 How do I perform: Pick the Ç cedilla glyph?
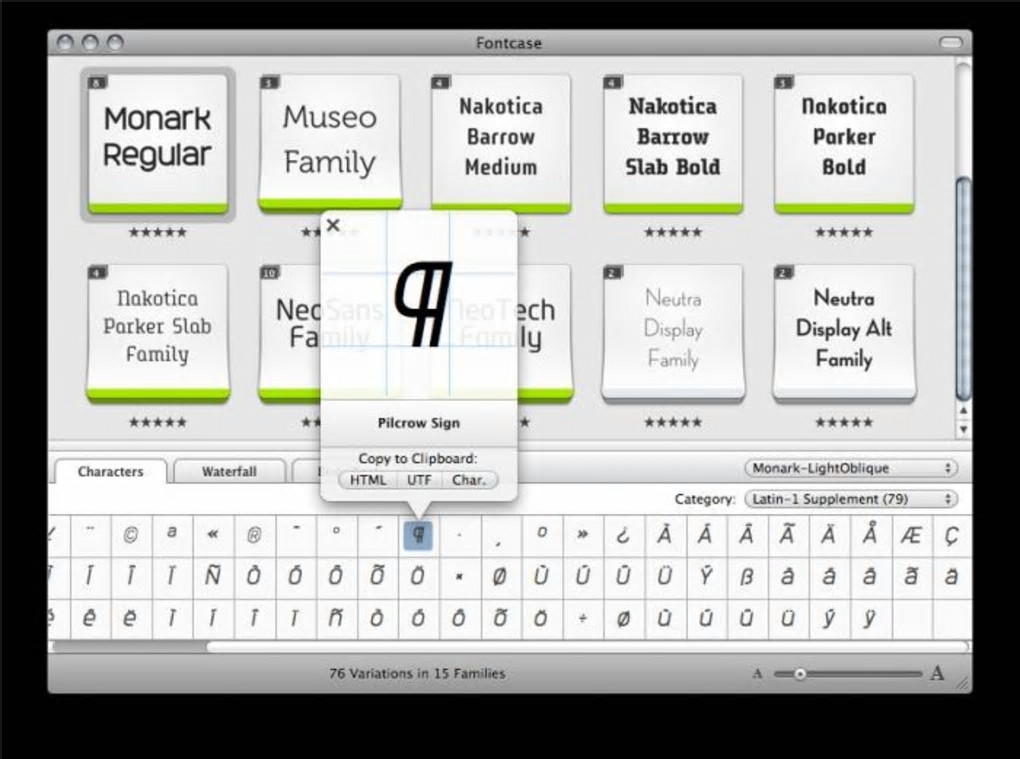tap(952, 535)
